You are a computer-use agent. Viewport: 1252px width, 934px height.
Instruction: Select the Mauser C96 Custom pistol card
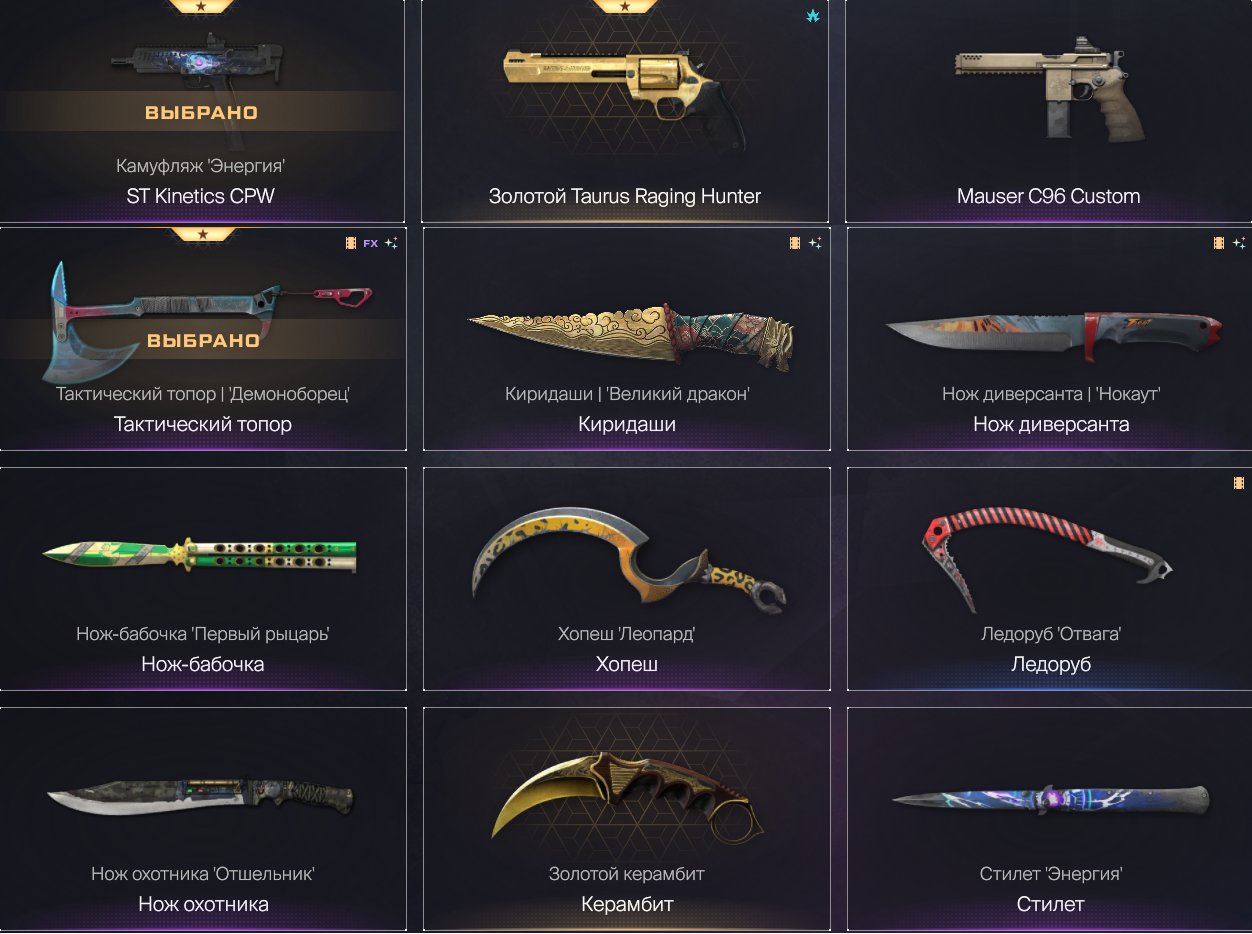[1048, 110]
